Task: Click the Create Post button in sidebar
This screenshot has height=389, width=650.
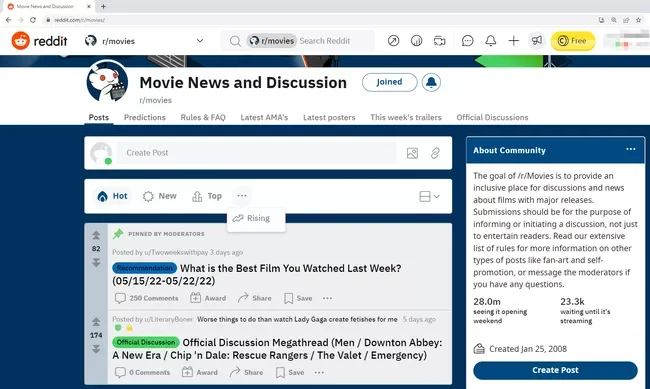Action: pos(555,370)
